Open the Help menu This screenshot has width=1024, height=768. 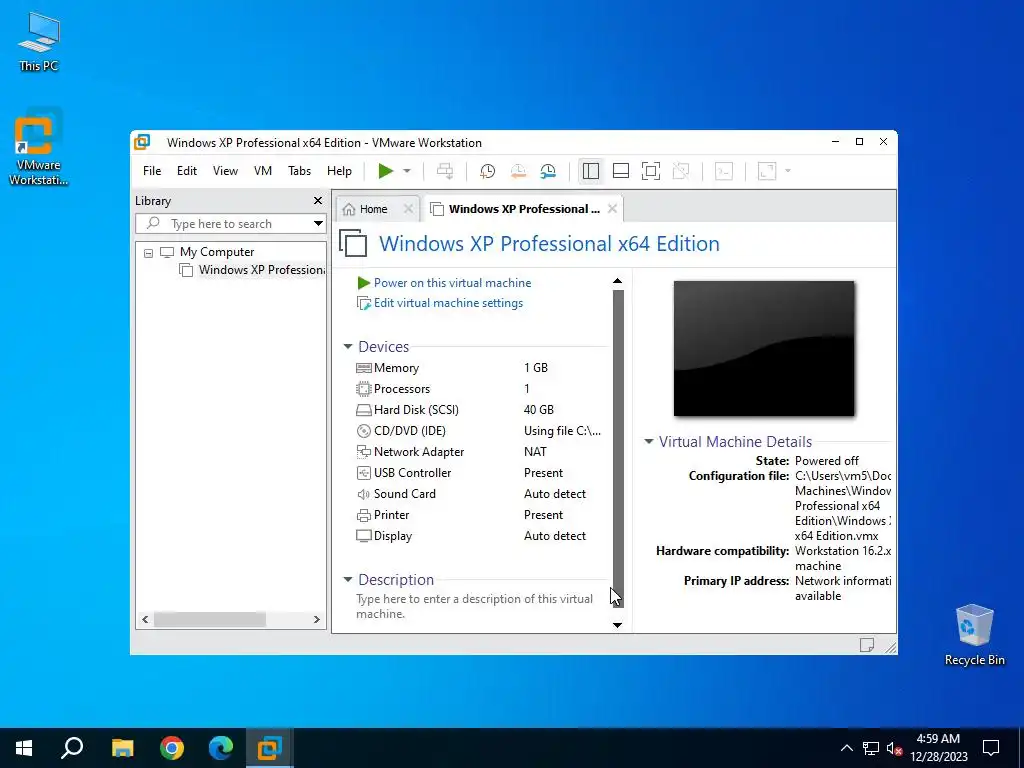339,170
